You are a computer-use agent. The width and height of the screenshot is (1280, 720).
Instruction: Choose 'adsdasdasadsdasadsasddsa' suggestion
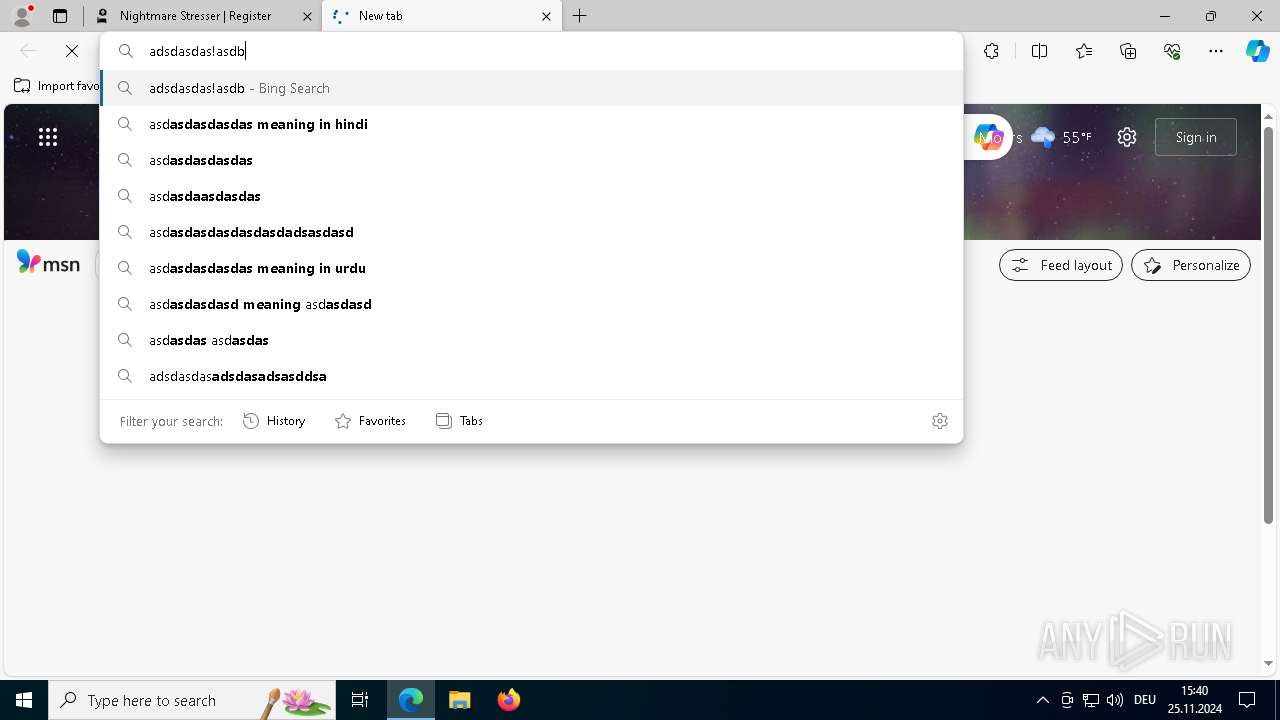(x=531, y=376)
